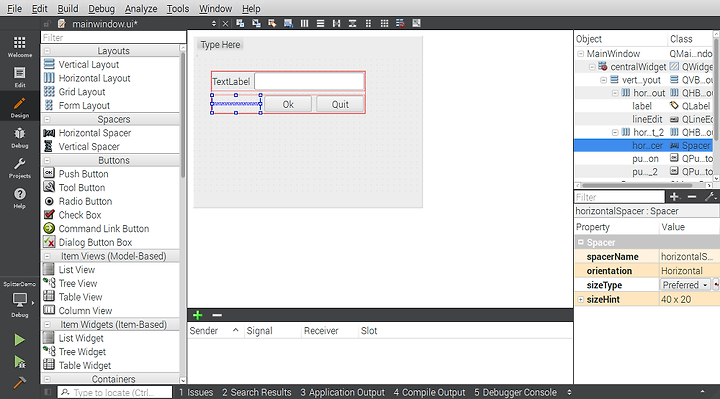Viewport: 720px width, 399px height.
Task: Select Tool Button in widget box
Action: click(x=82, y=188)
